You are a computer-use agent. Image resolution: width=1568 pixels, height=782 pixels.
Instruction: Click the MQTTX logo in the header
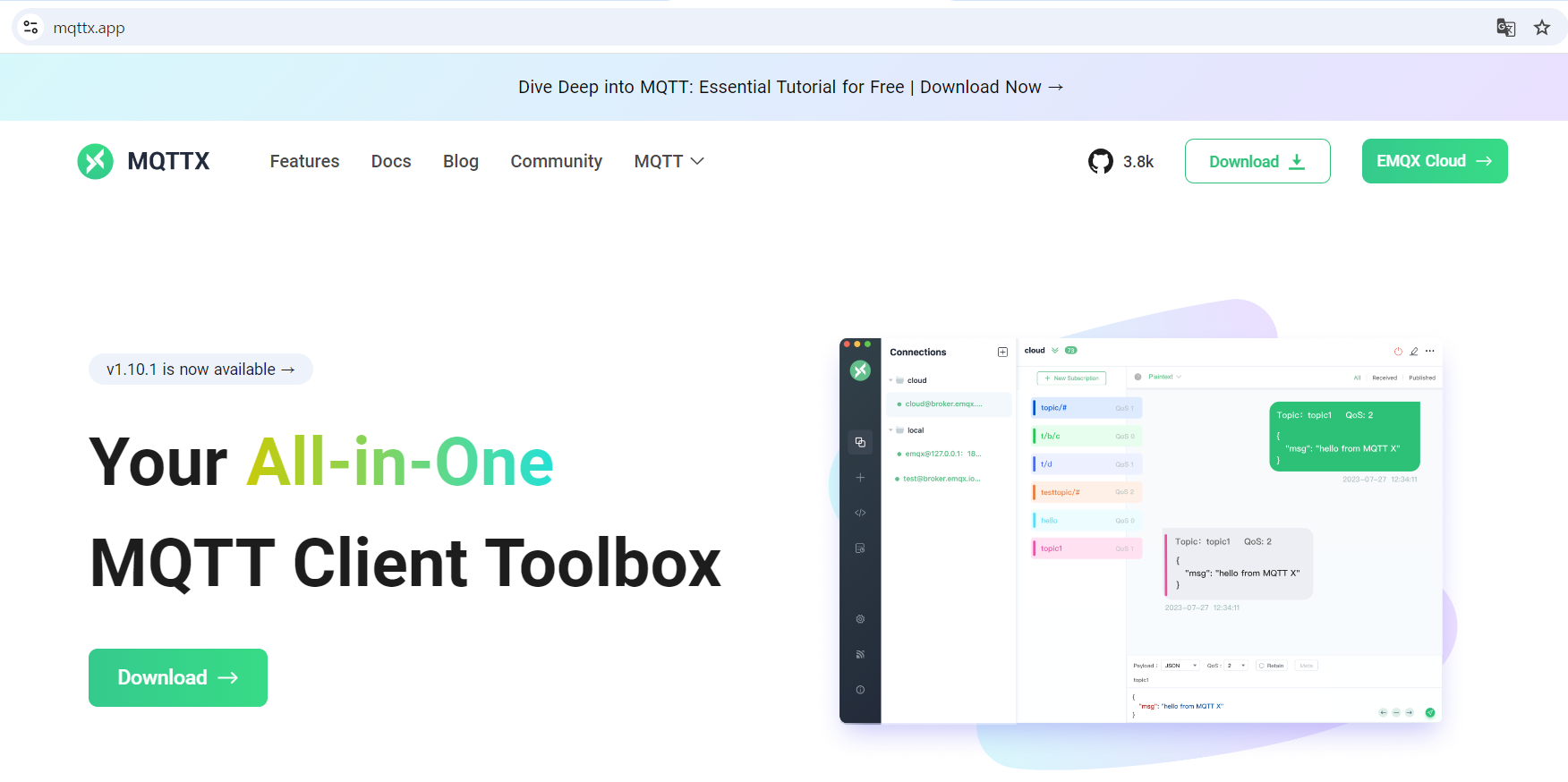pyautogui.click(x=143, y=161)
